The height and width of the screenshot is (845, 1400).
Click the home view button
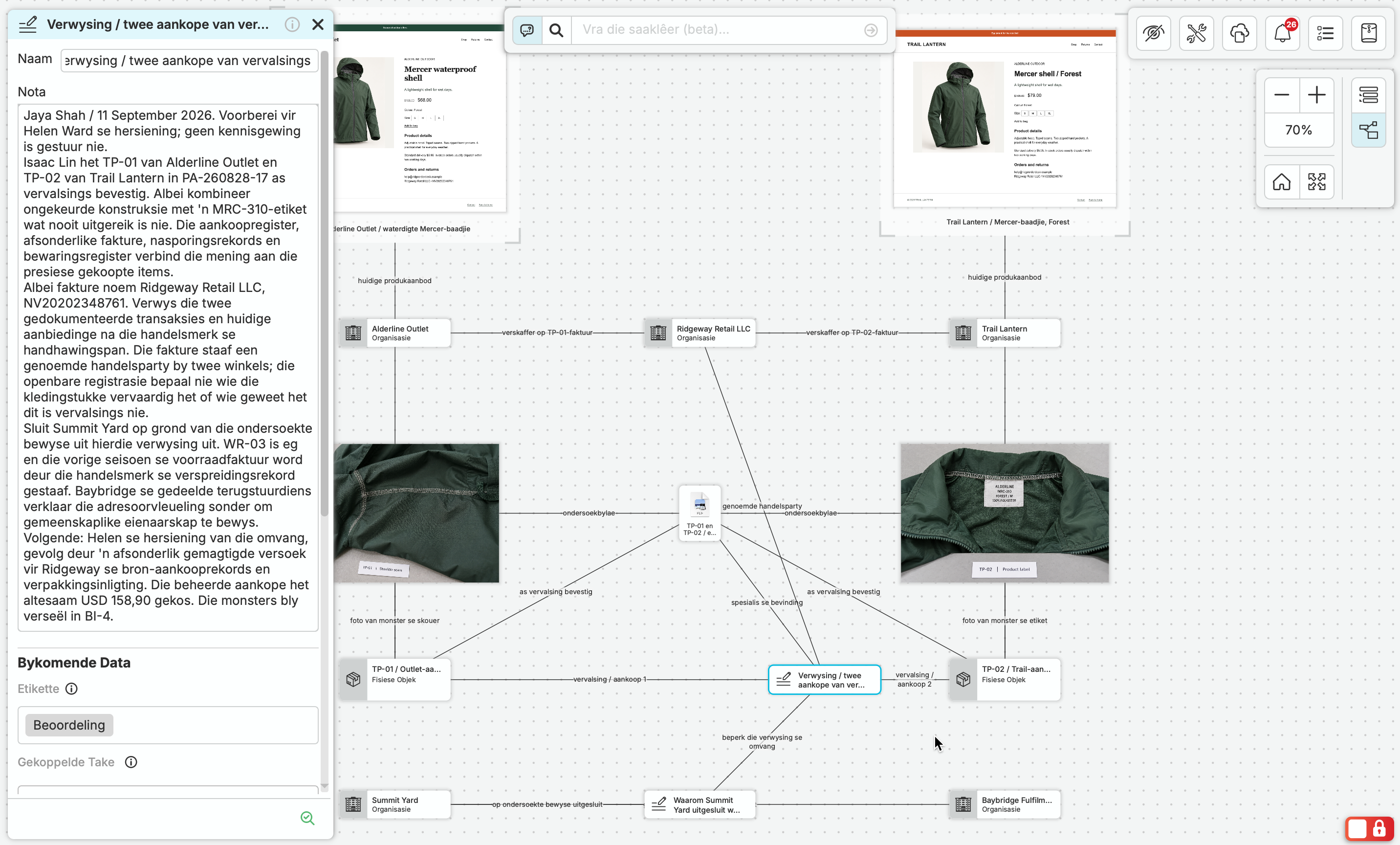[x=1282, y=182]
